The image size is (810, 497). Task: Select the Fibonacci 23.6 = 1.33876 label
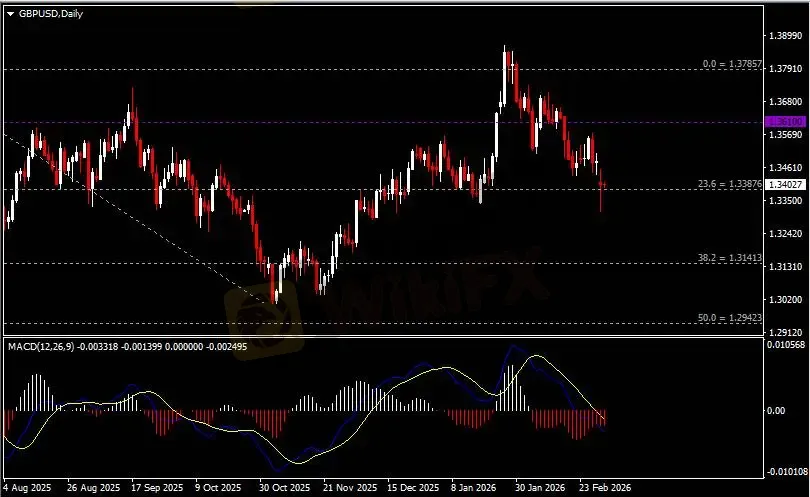coord(729,184)
